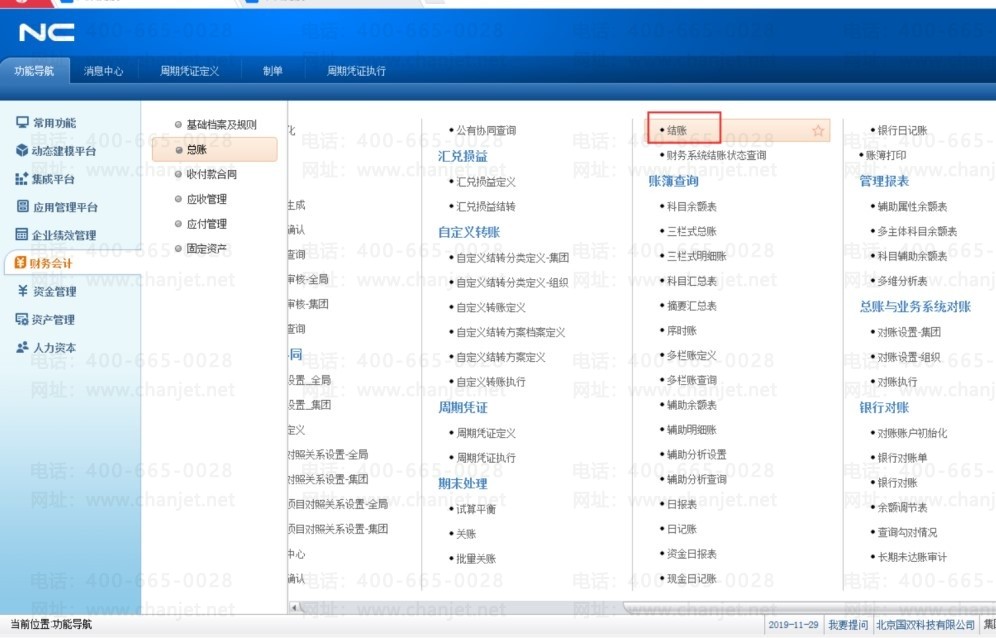This screenshot has height=638, width=996.
Task: Open 银行日记账
Action: pos(903,130)
